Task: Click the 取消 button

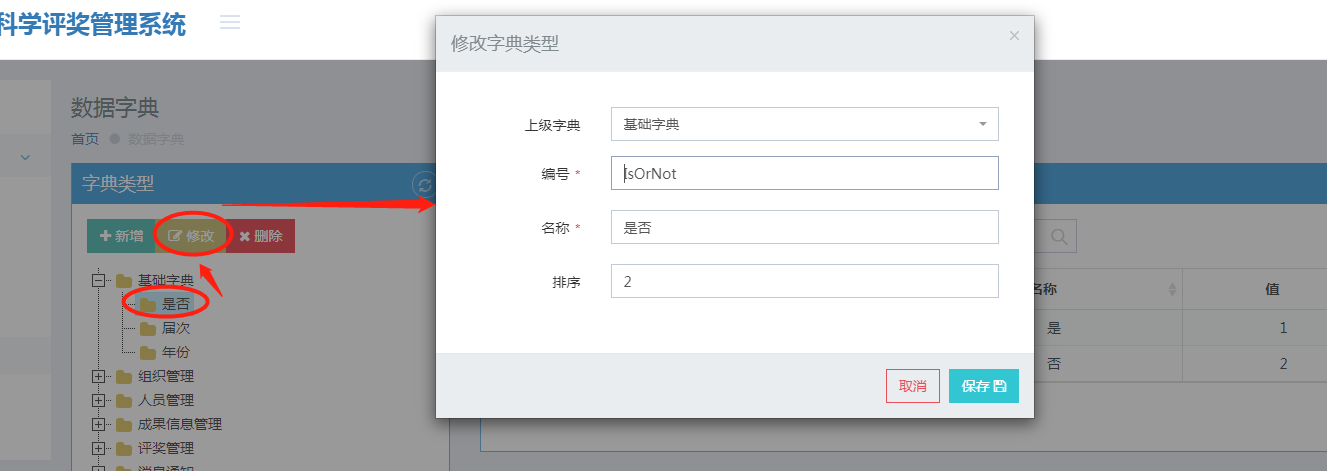Action: click(x=913, y=386)
